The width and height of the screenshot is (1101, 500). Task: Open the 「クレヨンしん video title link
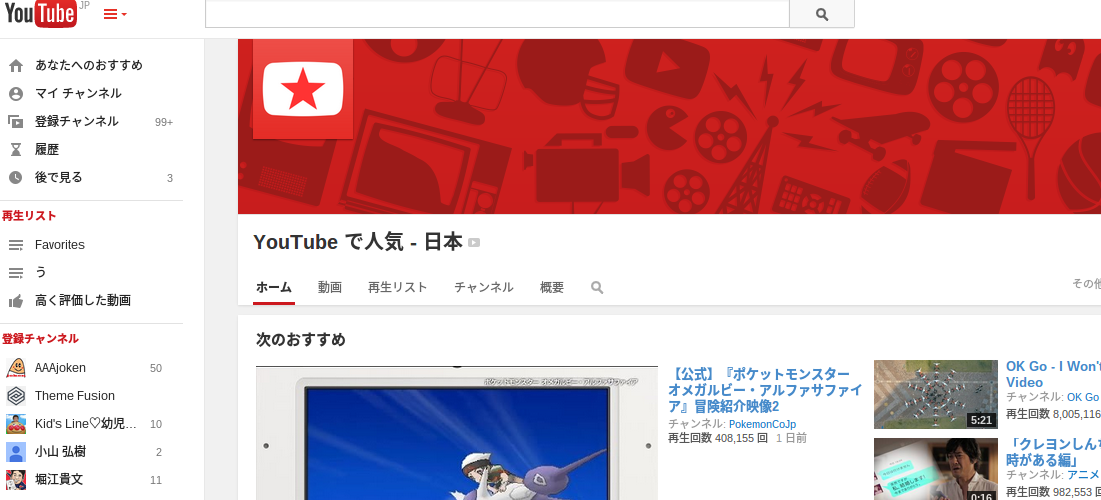1053,452
